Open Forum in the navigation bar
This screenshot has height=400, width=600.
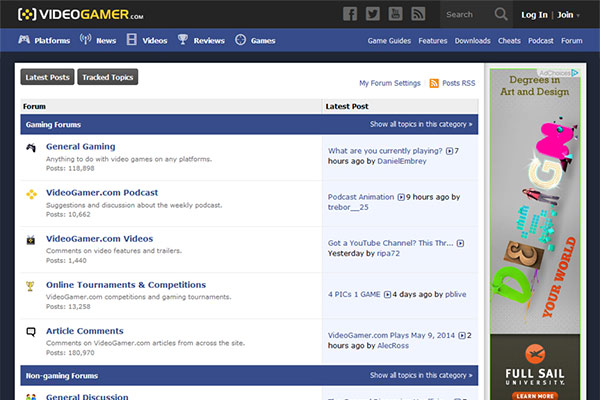(x=572, y=41)
